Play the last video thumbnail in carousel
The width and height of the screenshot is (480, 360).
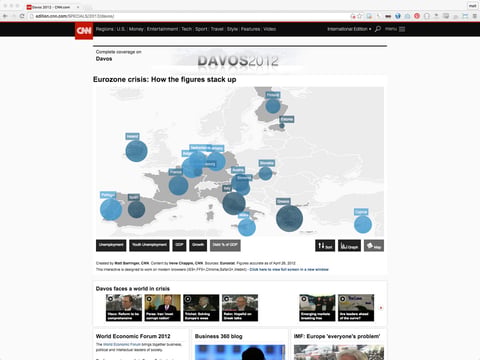pos(356,308)
